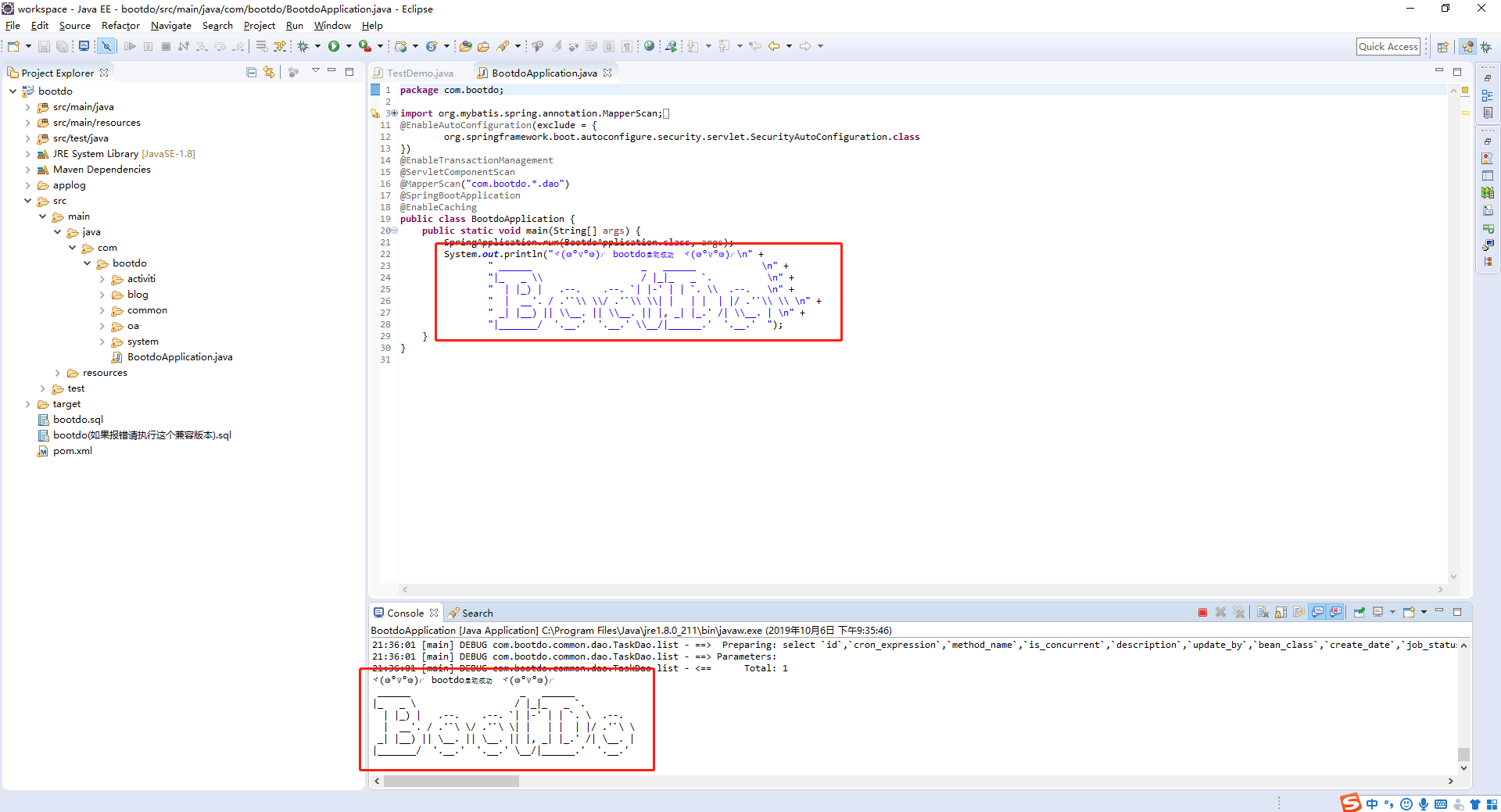Click the Open a Terminal monitor icon
The image size is (1501, 812).
point(84,46)
